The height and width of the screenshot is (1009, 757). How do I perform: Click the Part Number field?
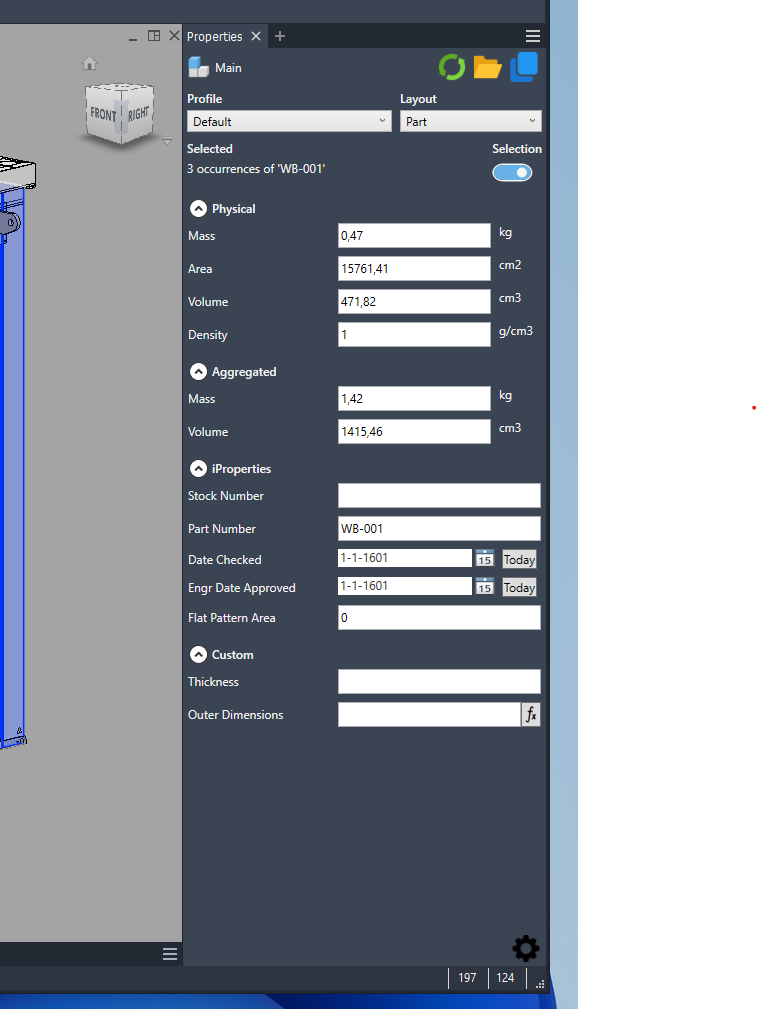[x=439, y=528]
